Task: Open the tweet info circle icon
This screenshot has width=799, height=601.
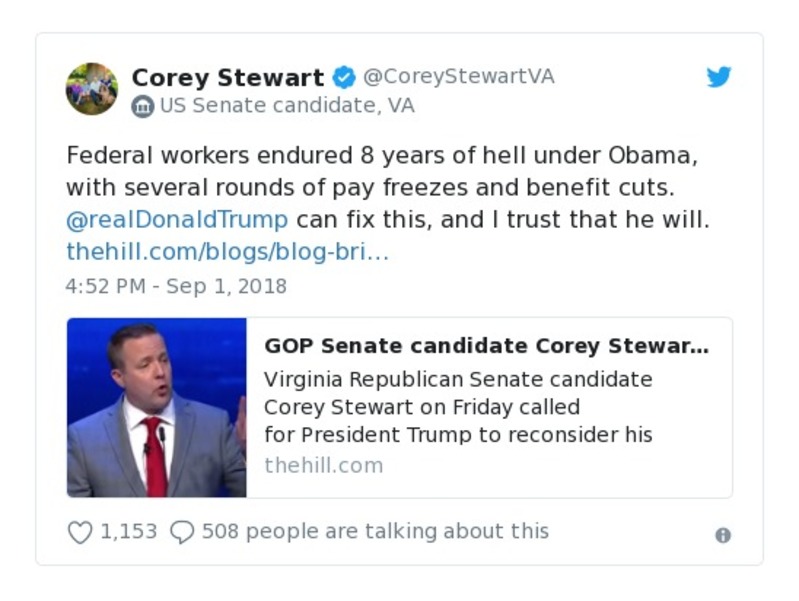Action: [722, 535]
